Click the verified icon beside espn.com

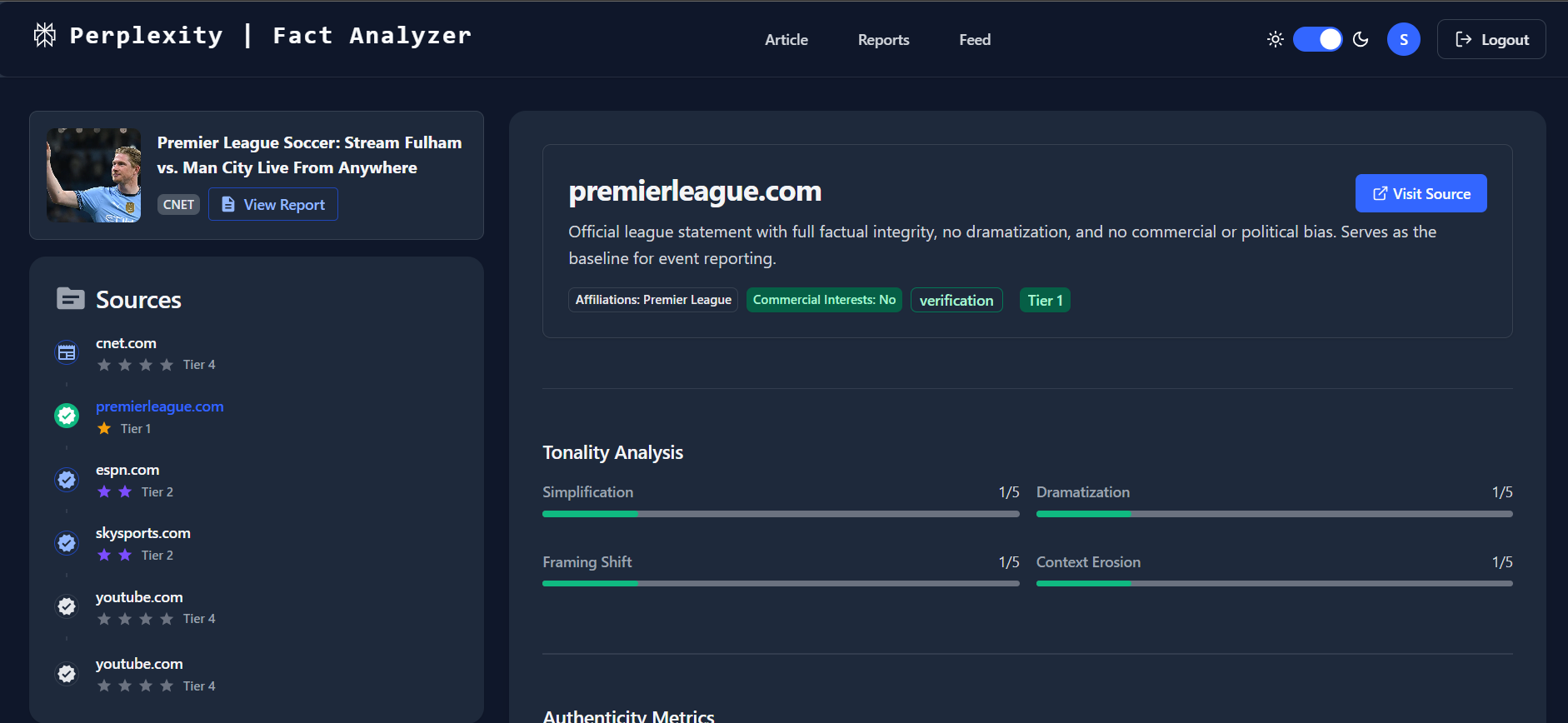(x=67, y=479)
